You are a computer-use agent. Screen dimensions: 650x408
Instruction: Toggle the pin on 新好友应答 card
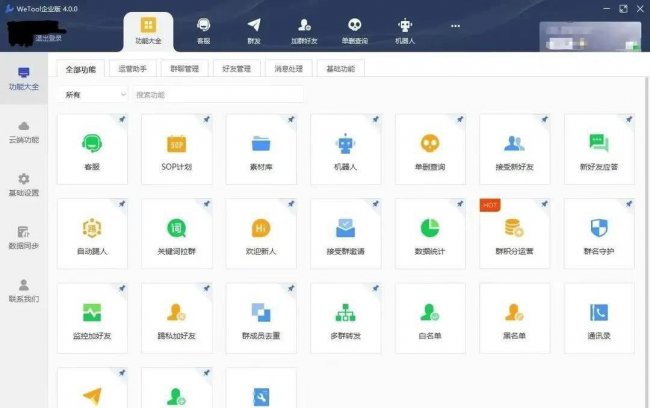click(629, 119)
